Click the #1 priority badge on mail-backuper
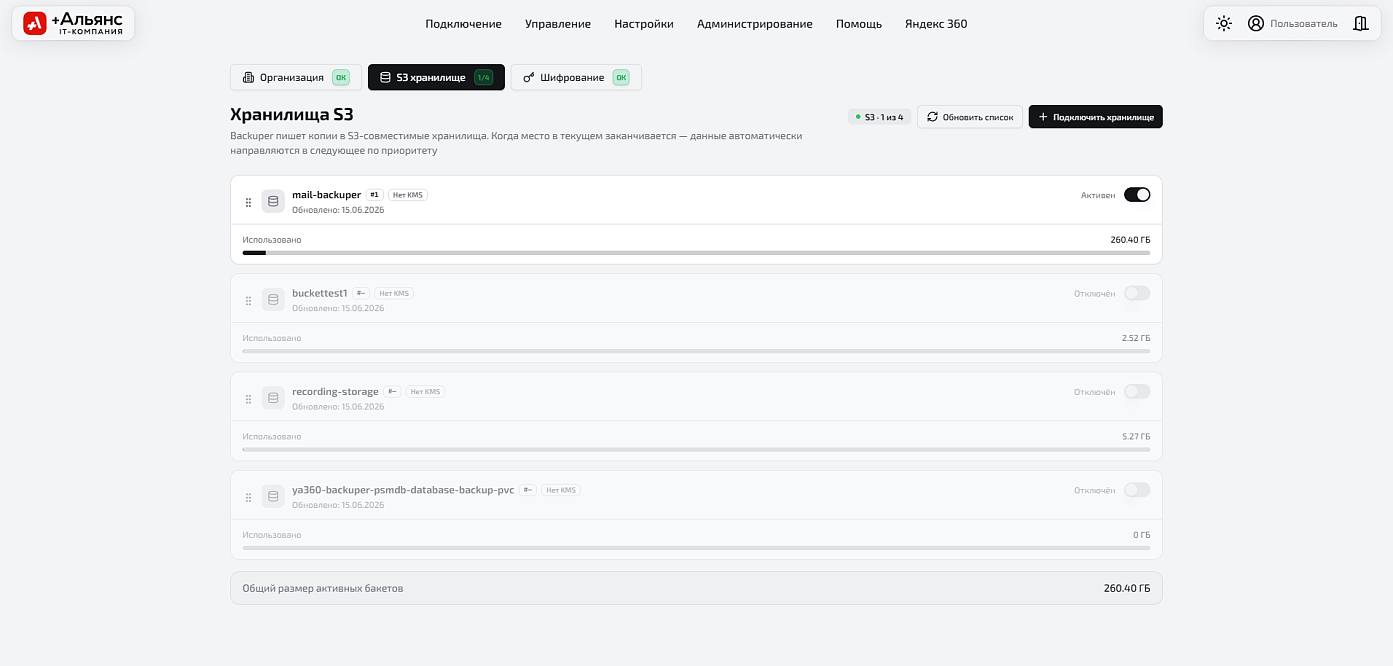The image size is (1393, 666). click(x=375, y=195)
